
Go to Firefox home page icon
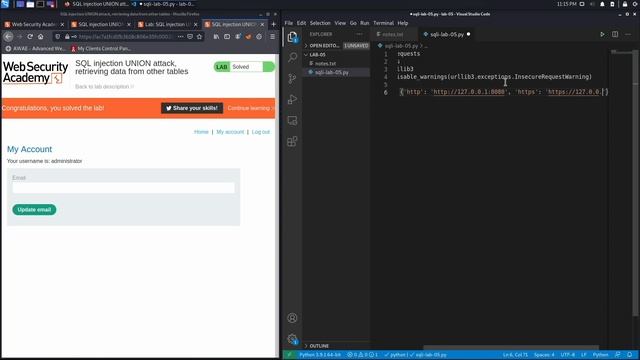tap(40, 37)
